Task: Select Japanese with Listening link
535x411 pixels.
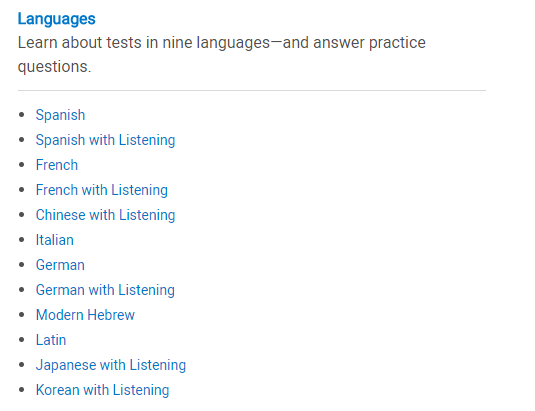Action: coord(111,365)
